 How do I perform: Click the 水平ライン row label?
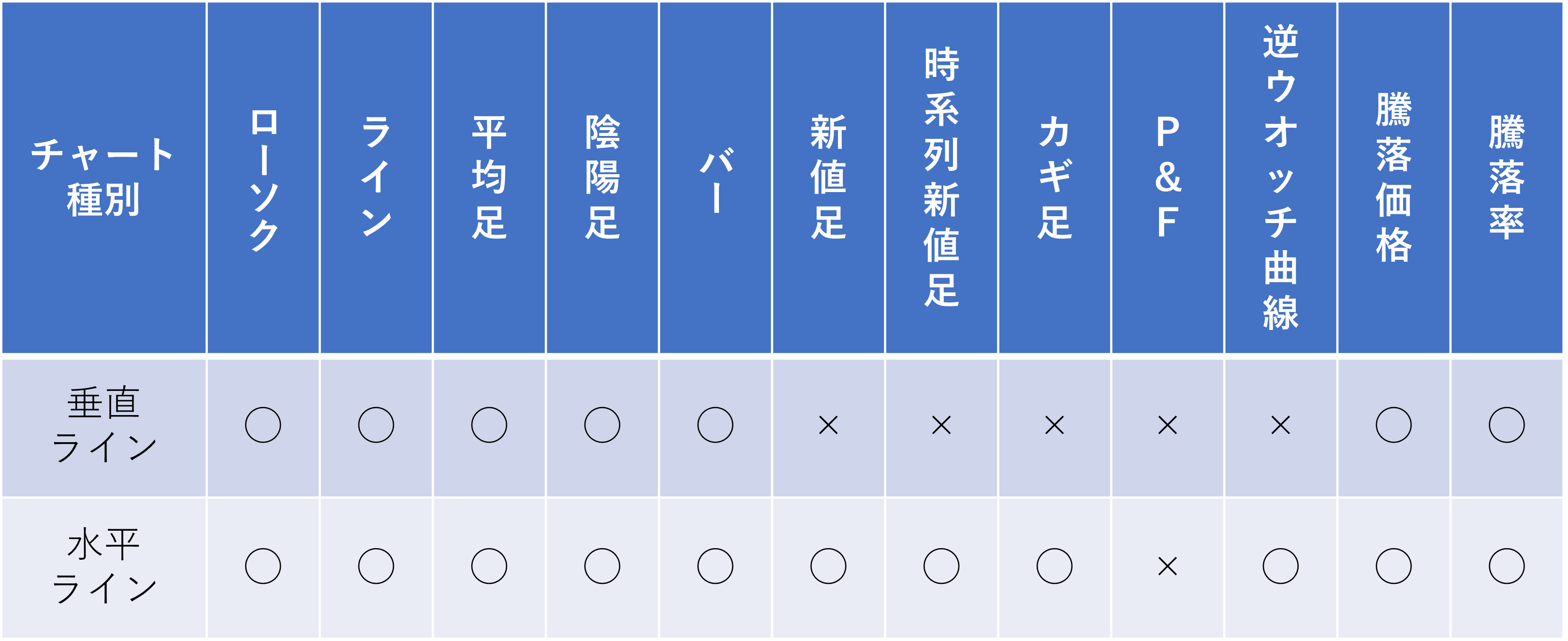(103, 566)
